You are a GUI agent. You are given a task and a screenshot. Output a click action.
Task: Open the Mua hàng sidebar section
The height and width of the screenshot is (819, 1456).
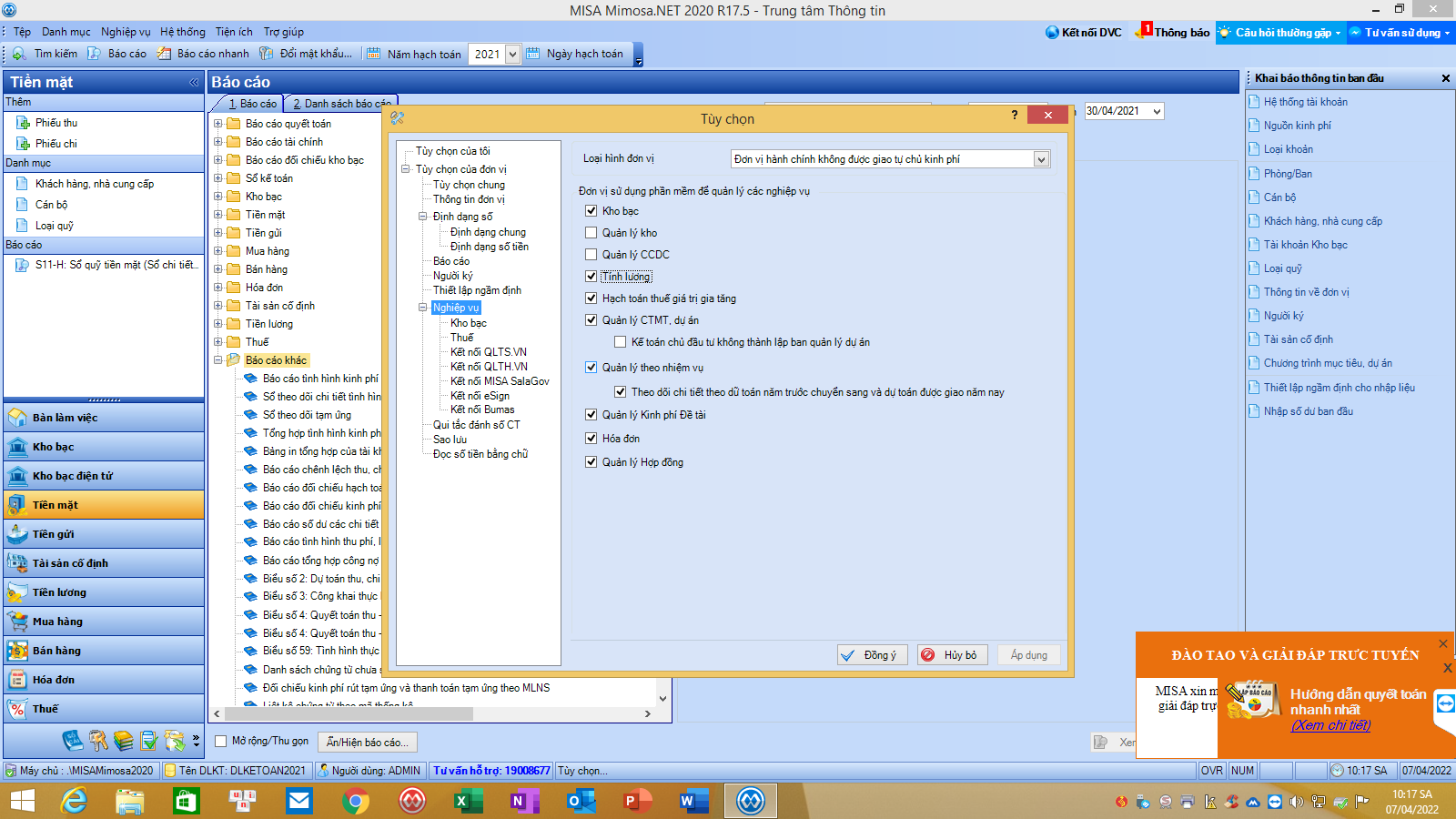(x=104, y=622)
